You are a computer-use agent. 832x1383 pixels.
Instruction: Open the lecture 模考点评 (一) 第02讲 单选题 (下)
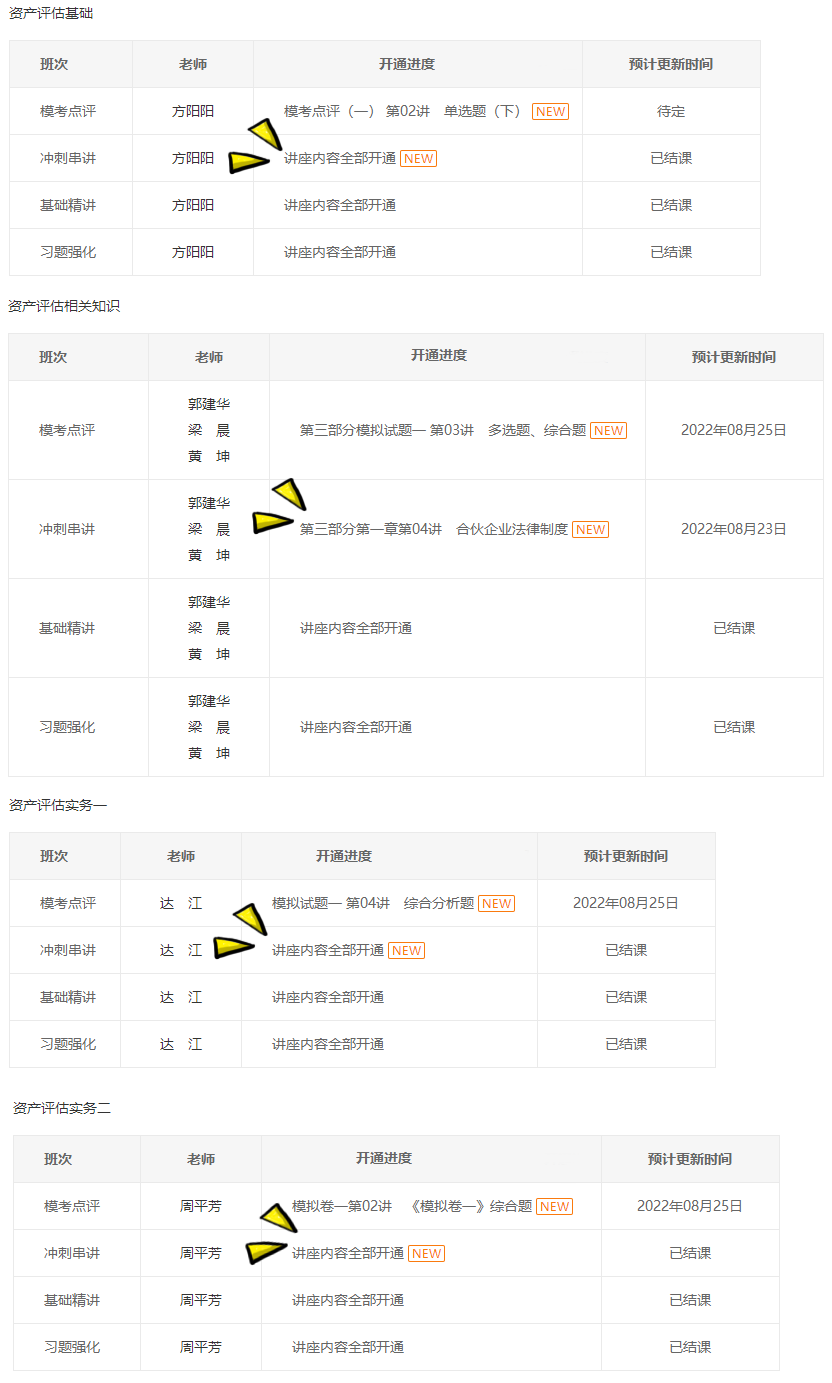pos(401,111)
